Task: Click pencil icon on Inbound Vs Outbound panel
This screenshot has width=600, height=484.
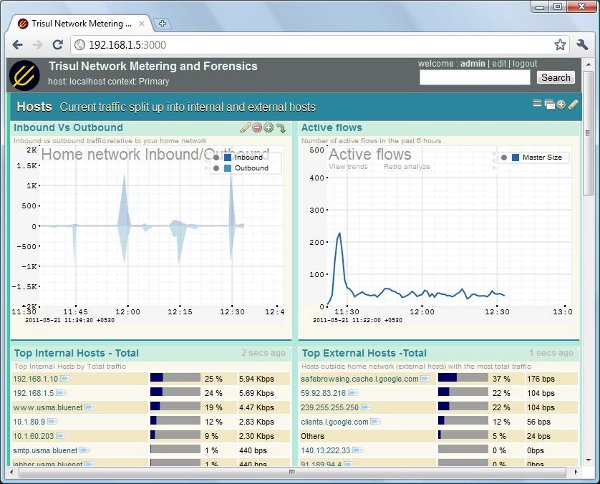Action: coord(245,128)
